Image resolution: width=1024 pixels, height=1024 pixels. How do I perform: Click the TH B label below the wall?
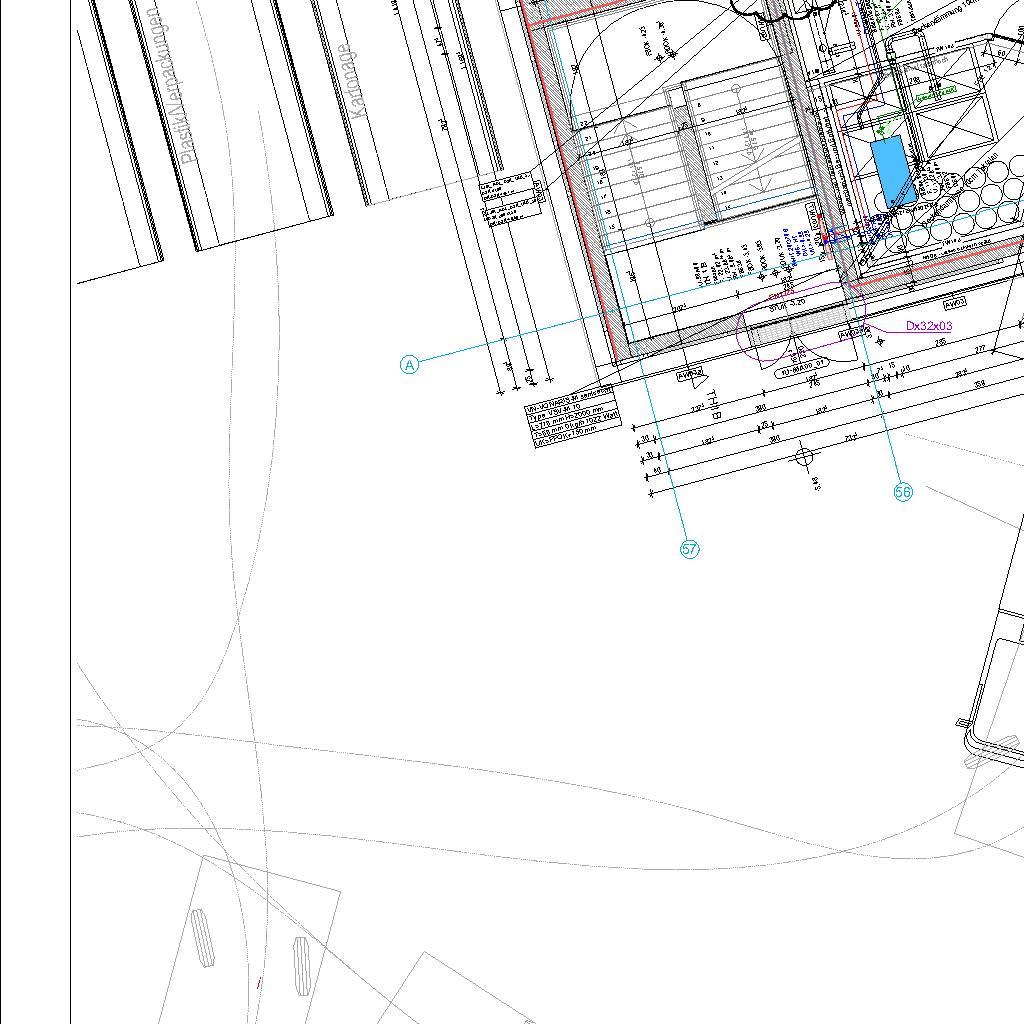(x=714, y=402)
